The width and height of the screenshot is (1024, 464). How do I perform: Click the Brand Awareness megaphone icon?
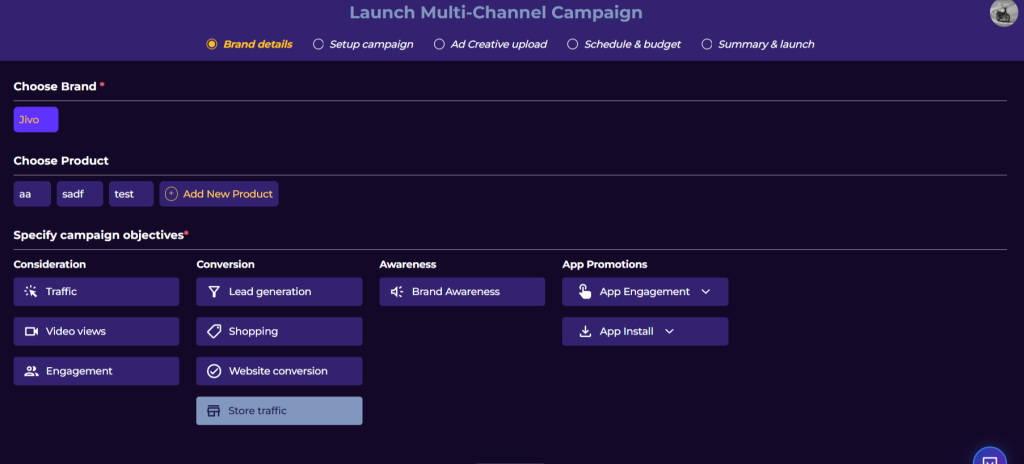[397, 292]
